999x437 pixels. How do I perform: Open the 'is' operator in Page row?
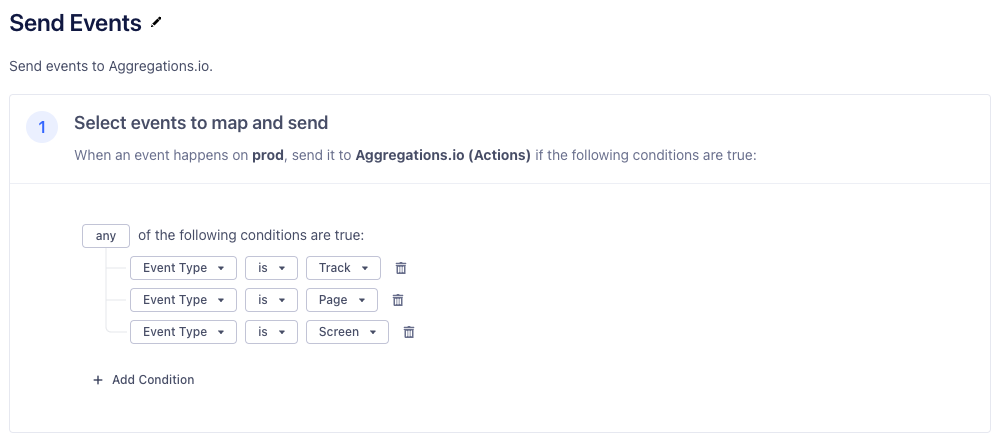click(x=271, y=300)
